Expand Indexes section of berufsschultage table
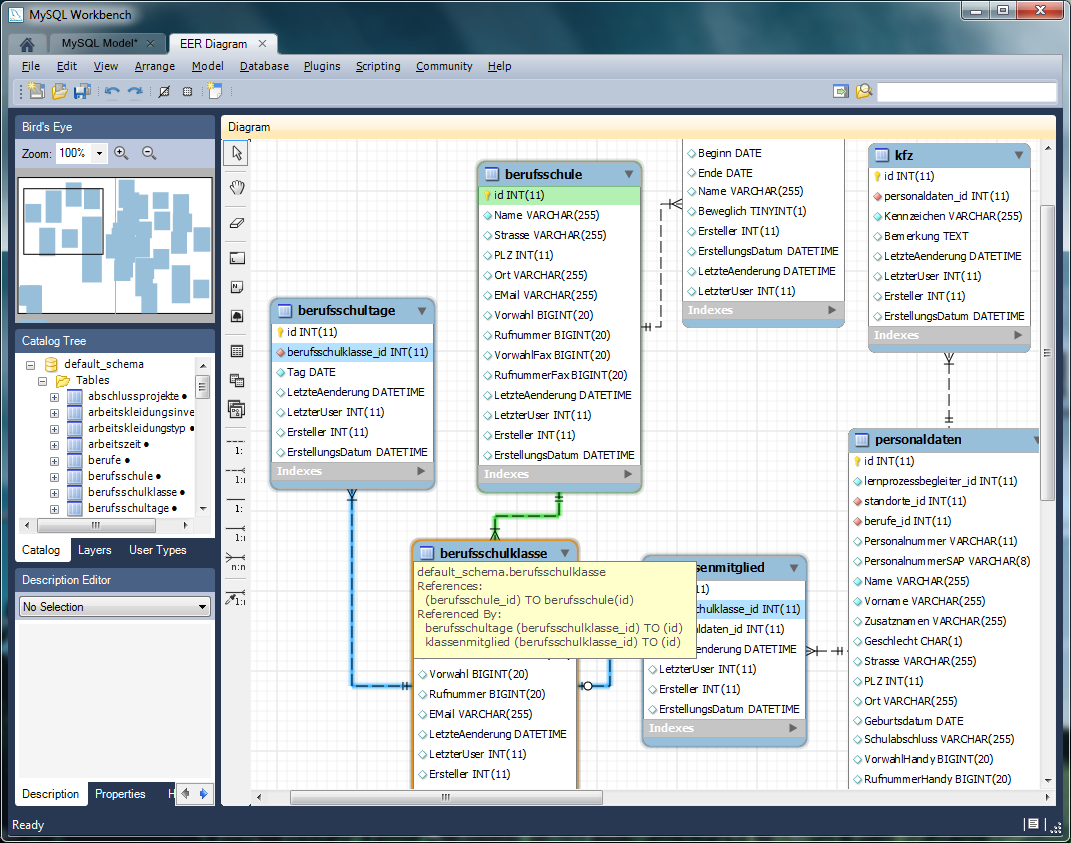Screen dimensions: 1071x843 (421, 471)
